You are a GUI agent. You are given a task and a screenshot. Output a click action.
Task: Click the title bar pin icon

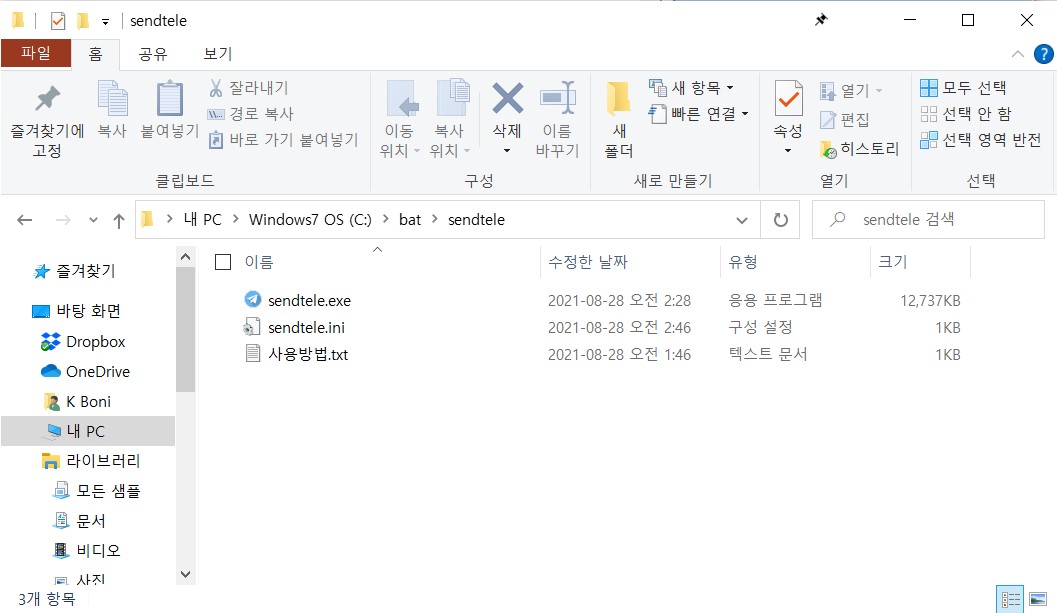pyautogui.click(x=821, y=20)
